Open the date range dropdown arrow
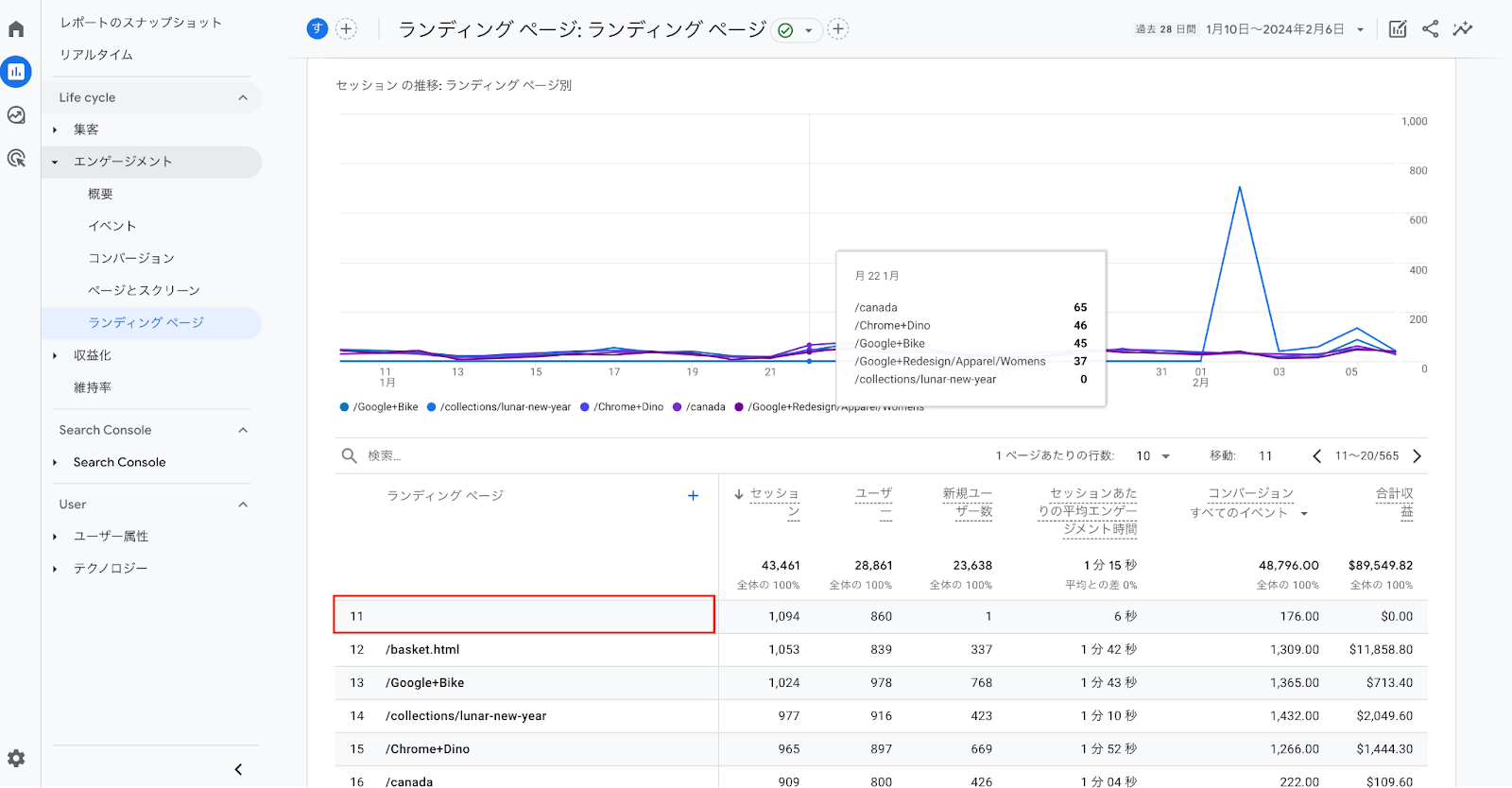The height and width of the screenshot is (788, 1512). [1360, 30]
